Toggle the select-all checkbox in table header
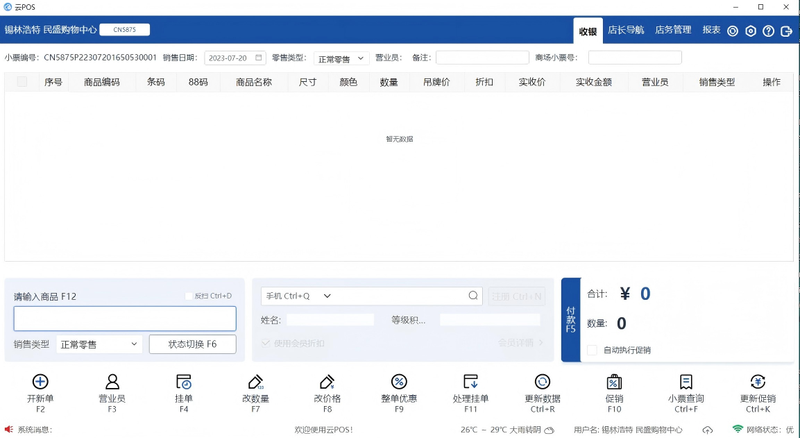This screenshot has height=438, width=800. click(x=22, y=82)
